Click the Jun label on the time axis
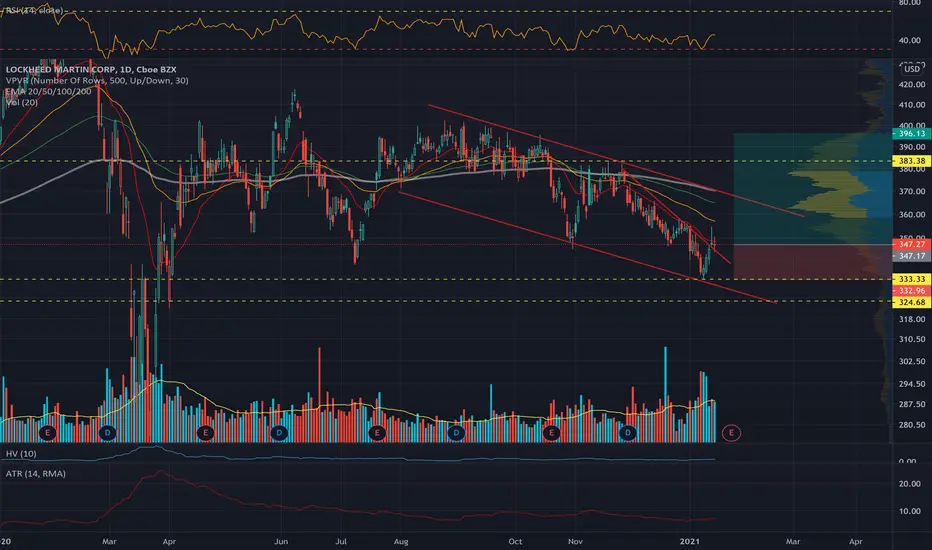The height and width of the screenshot is (550, 932). 281,542
